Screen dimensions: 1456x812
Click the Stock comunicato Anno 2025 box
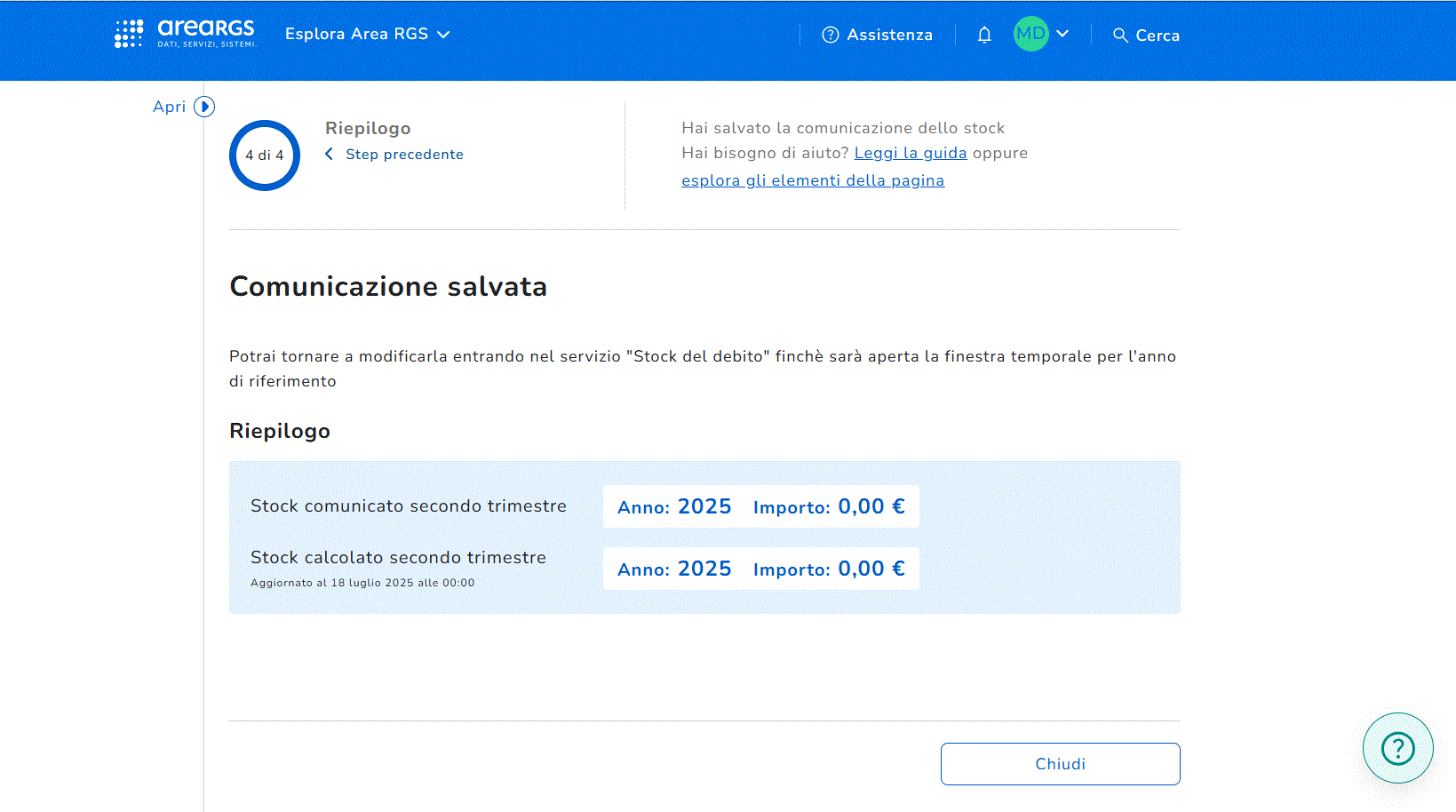click(674, 506)
